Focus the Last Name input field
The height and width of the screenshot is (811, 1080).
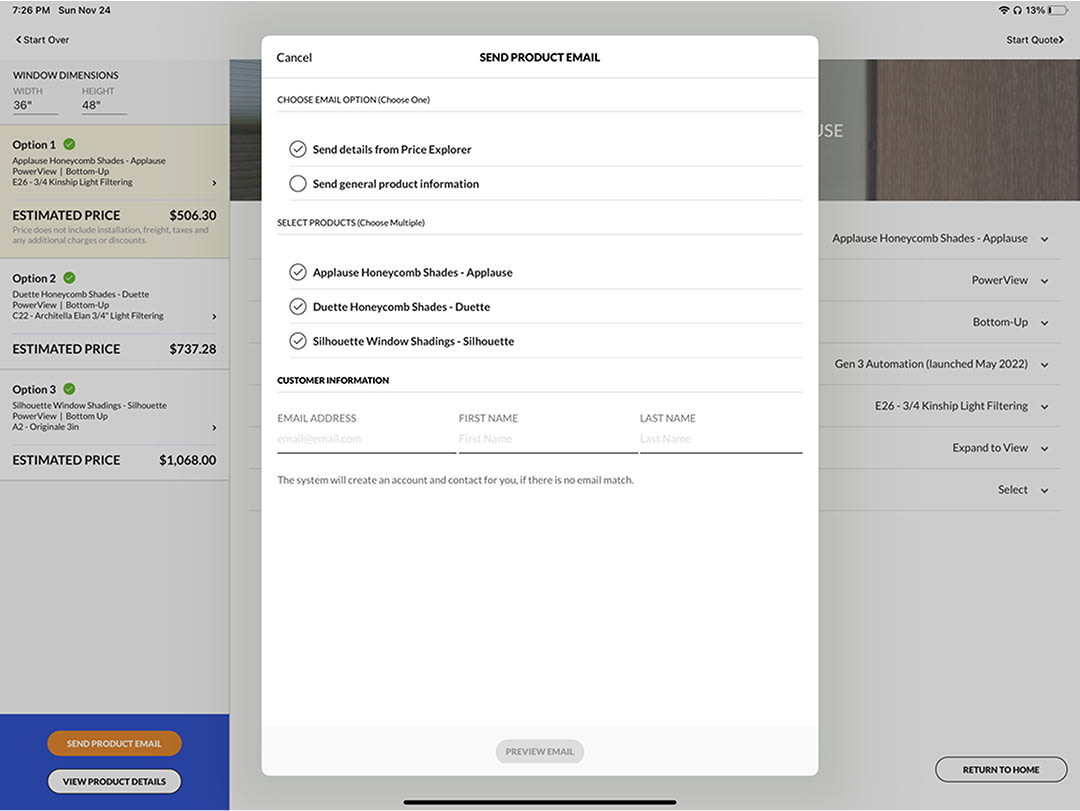720,439
